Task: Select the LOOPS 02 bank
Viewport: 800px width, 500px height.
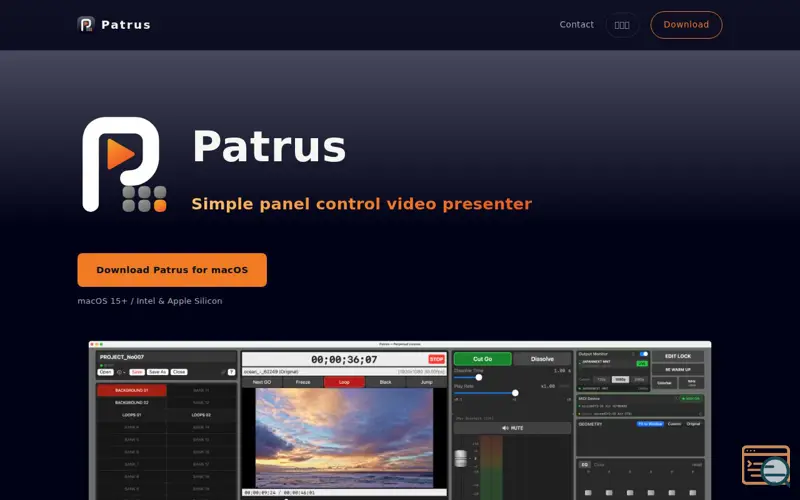Action: pyautogui.click(x=201, y=415)
